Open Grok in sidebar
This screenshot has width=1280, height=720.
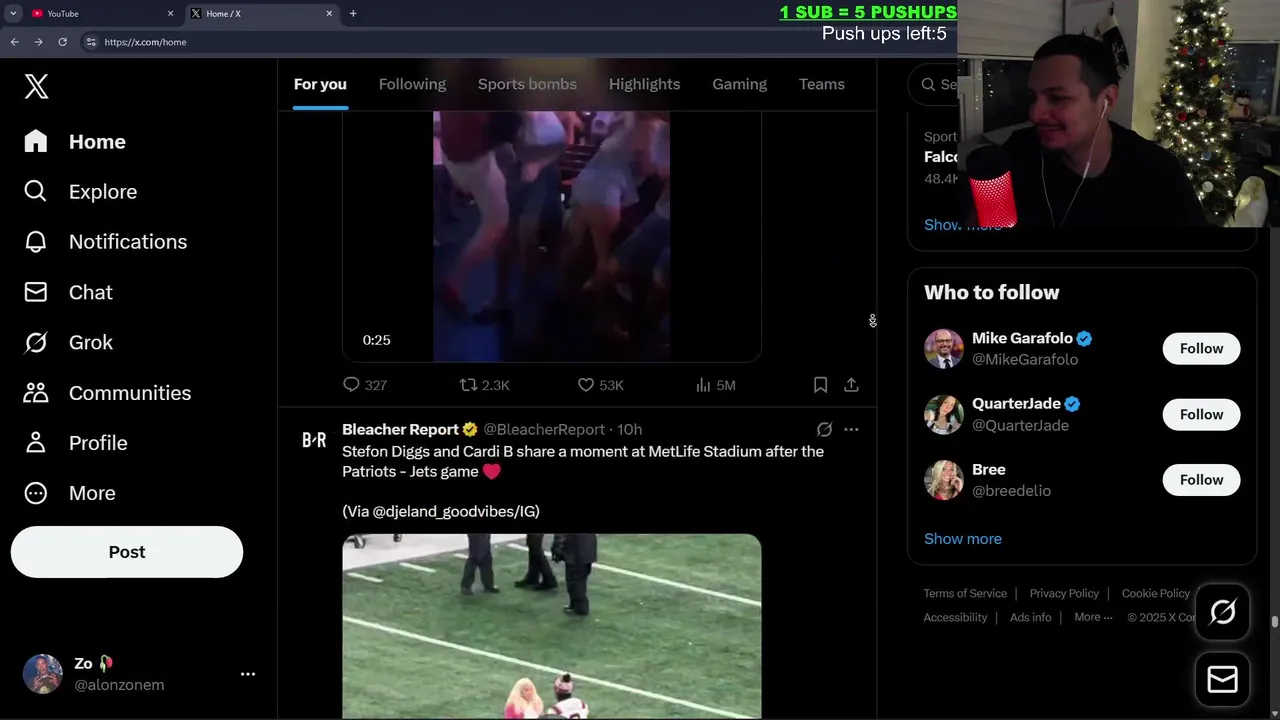pos(68,342)
